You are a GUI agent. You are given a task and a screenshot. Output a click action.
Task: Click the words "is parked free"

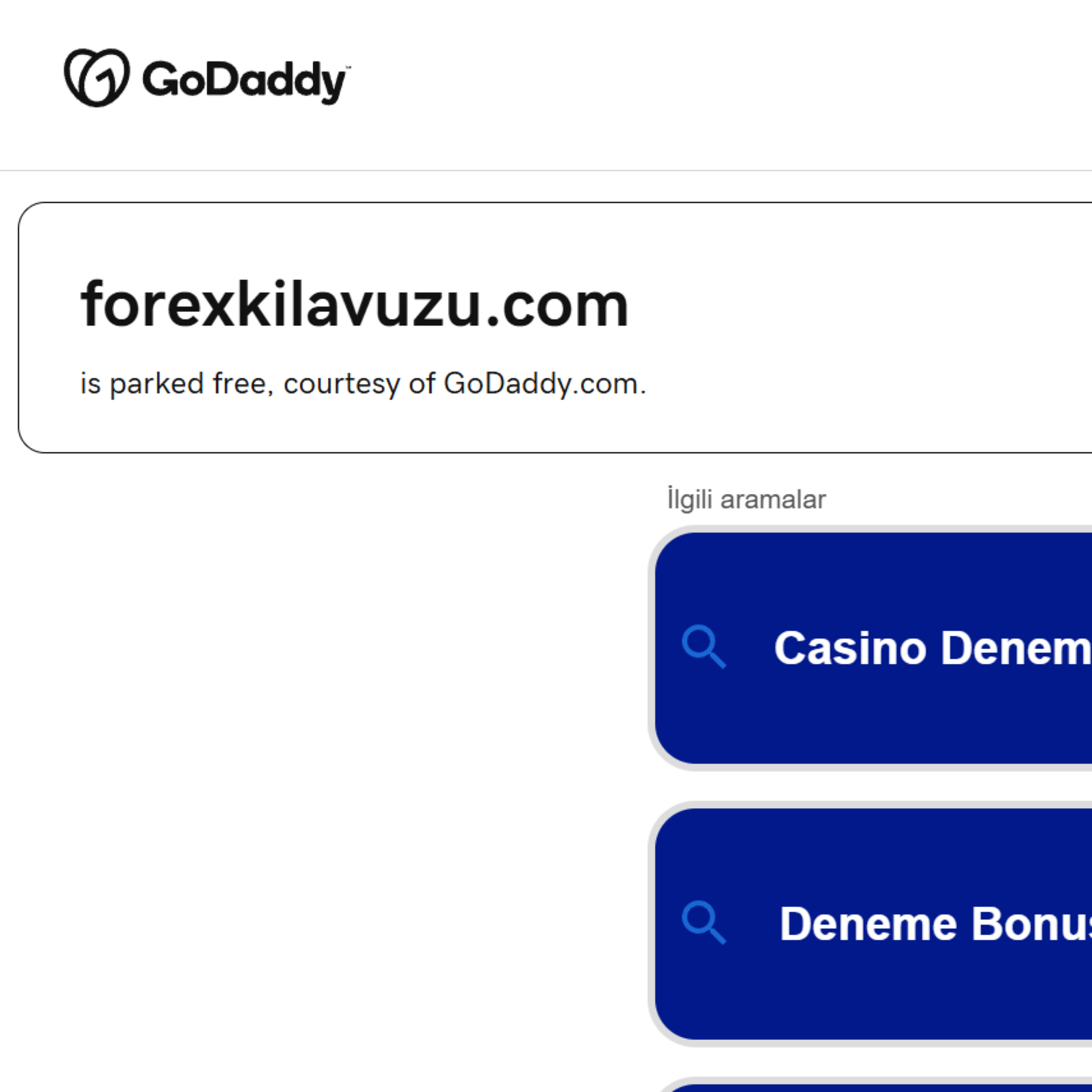point(175,384)
